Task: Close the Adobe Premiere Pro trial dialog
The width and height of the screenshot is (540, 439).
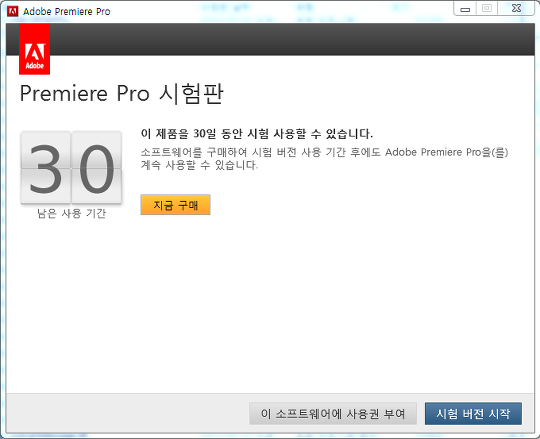Action: click(x=516, y=9)
